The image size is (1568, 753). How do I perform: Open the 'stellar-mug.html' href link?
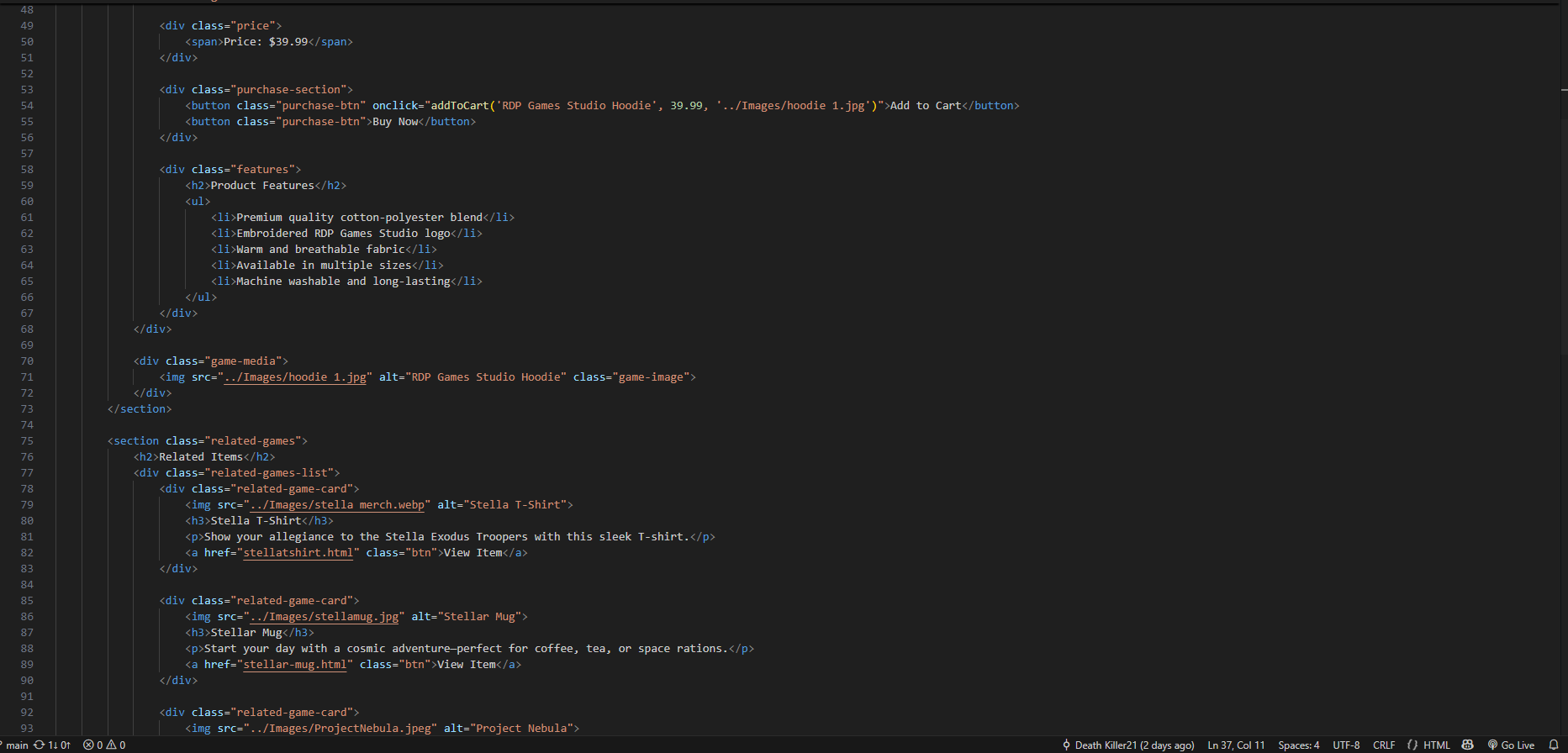(295, 665)
